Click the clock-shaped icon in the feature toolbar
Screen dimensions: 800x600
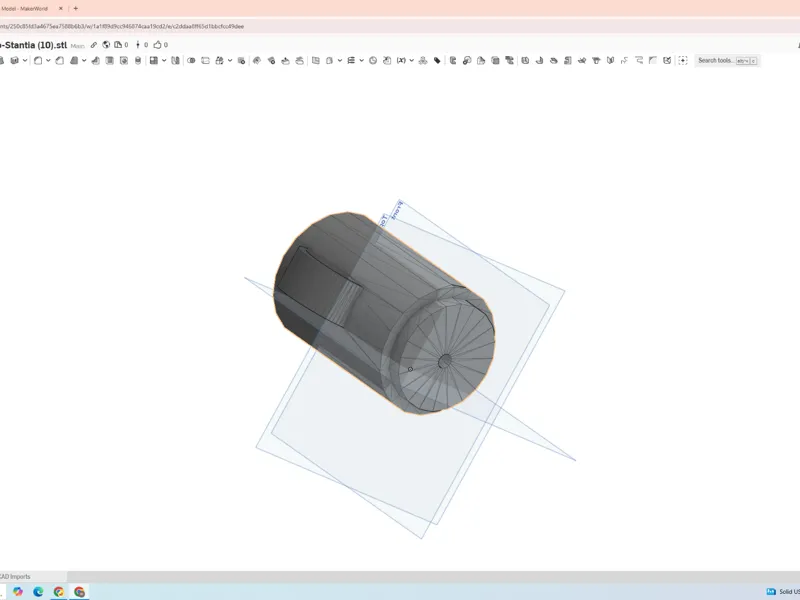click(x=373, y=60)
